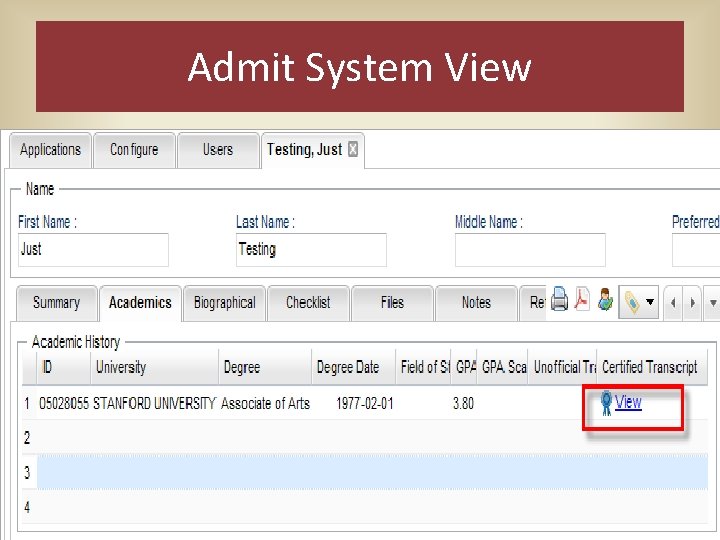Click the Last Name field

tap(311, 250)
